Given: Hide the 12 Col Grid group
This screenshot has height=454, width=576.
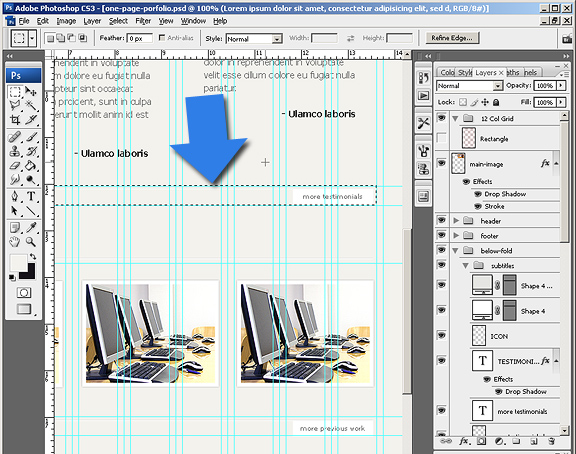Looking at the screenshot, I should [442, 118].
